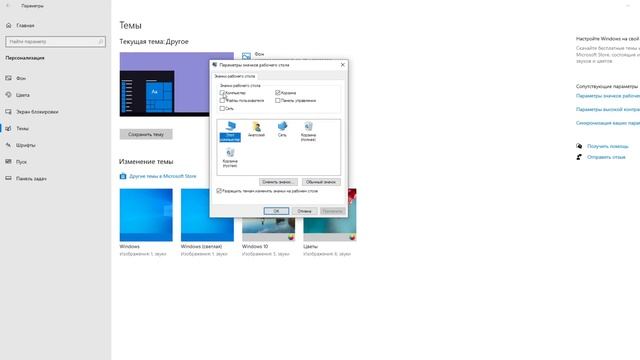Select the Windows (светлая) theme thumbnail
640x360 pixels.
click(x=207, y=215)
